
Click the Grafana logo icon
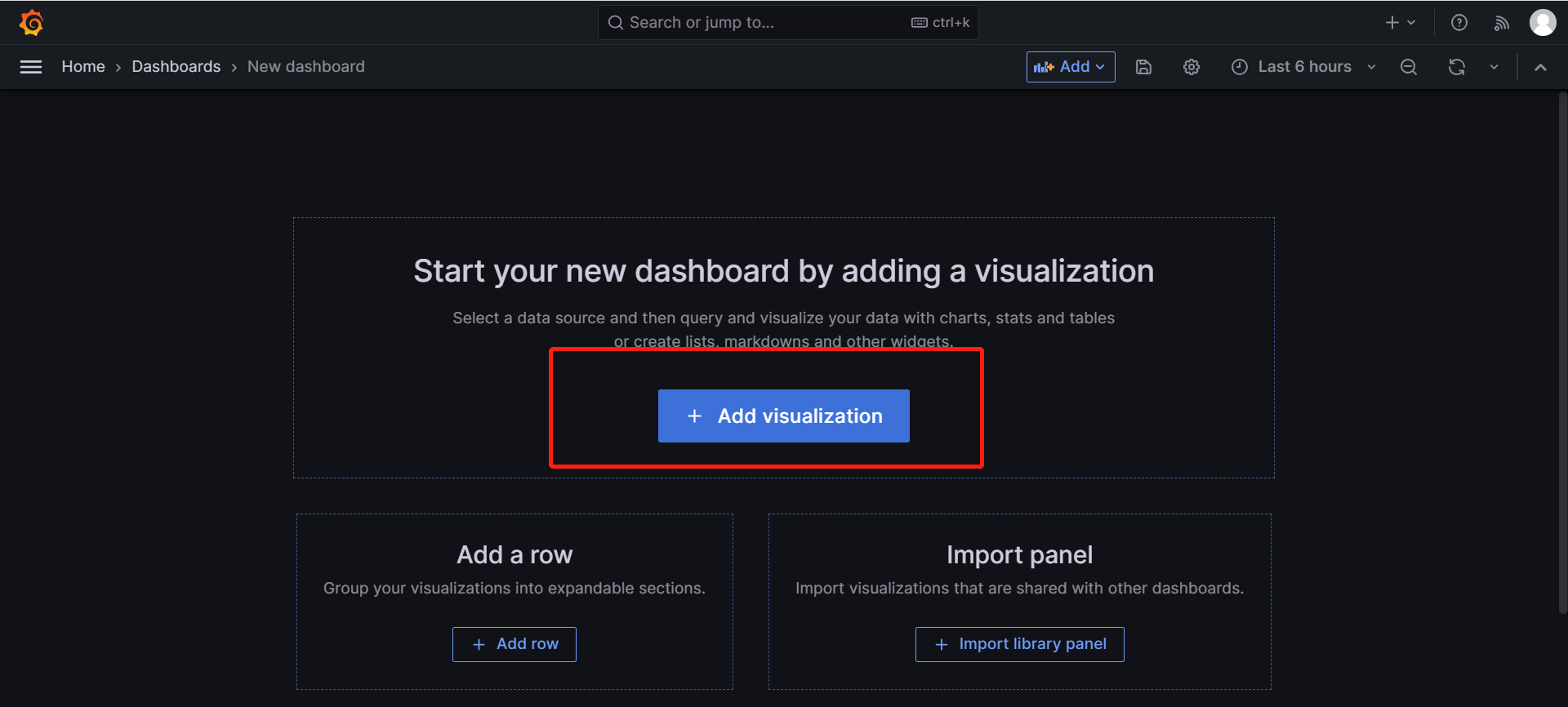31,23
